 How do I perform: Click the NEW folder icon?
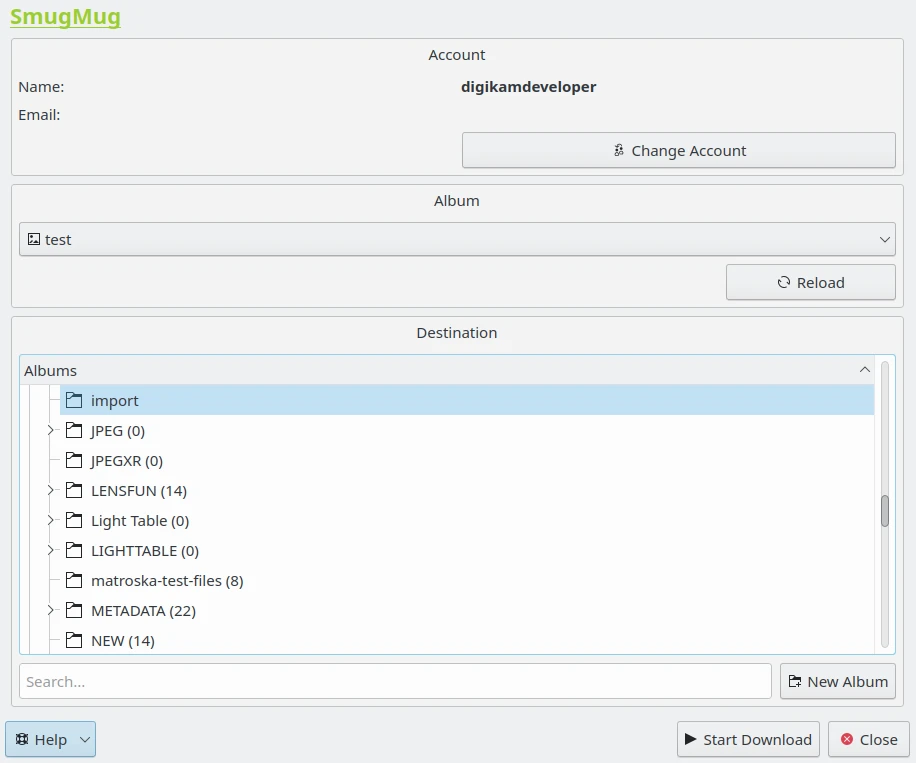(74, 641)
